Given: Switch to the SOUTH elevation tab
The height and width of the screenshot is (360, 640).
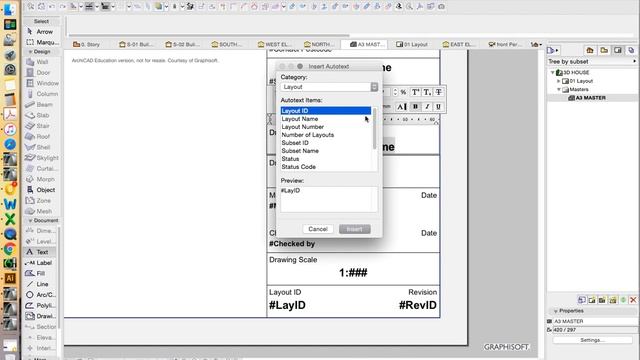Looking at the screenshot, I should tap(227, 44).
